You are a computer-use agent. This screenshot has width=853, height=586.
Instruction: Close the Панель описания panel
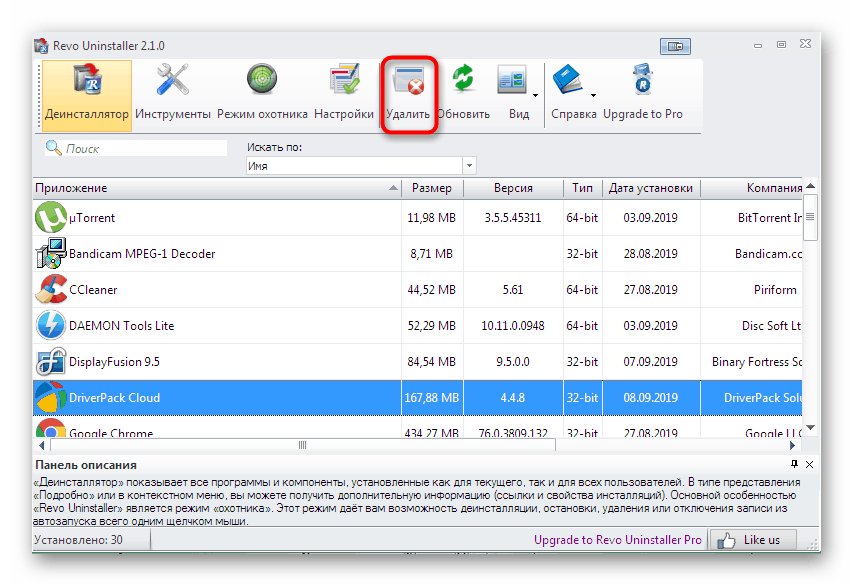coord(809,464)
